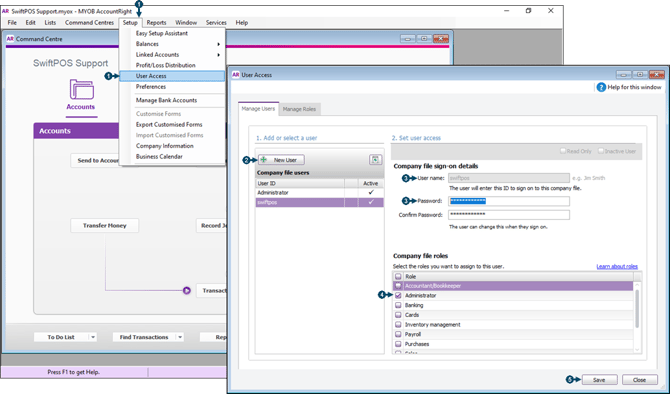Click the AR icon in the Command Centre title bar
The height and width of the screenshot is (394, 670).
pos(10,39)
